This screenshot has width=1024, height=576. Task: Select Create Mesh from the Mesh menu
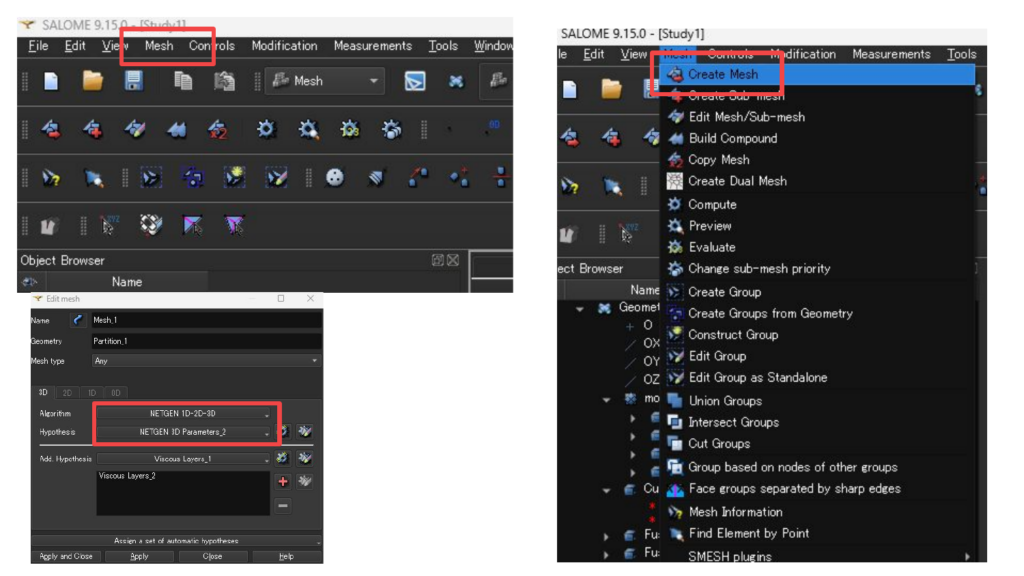722,74
